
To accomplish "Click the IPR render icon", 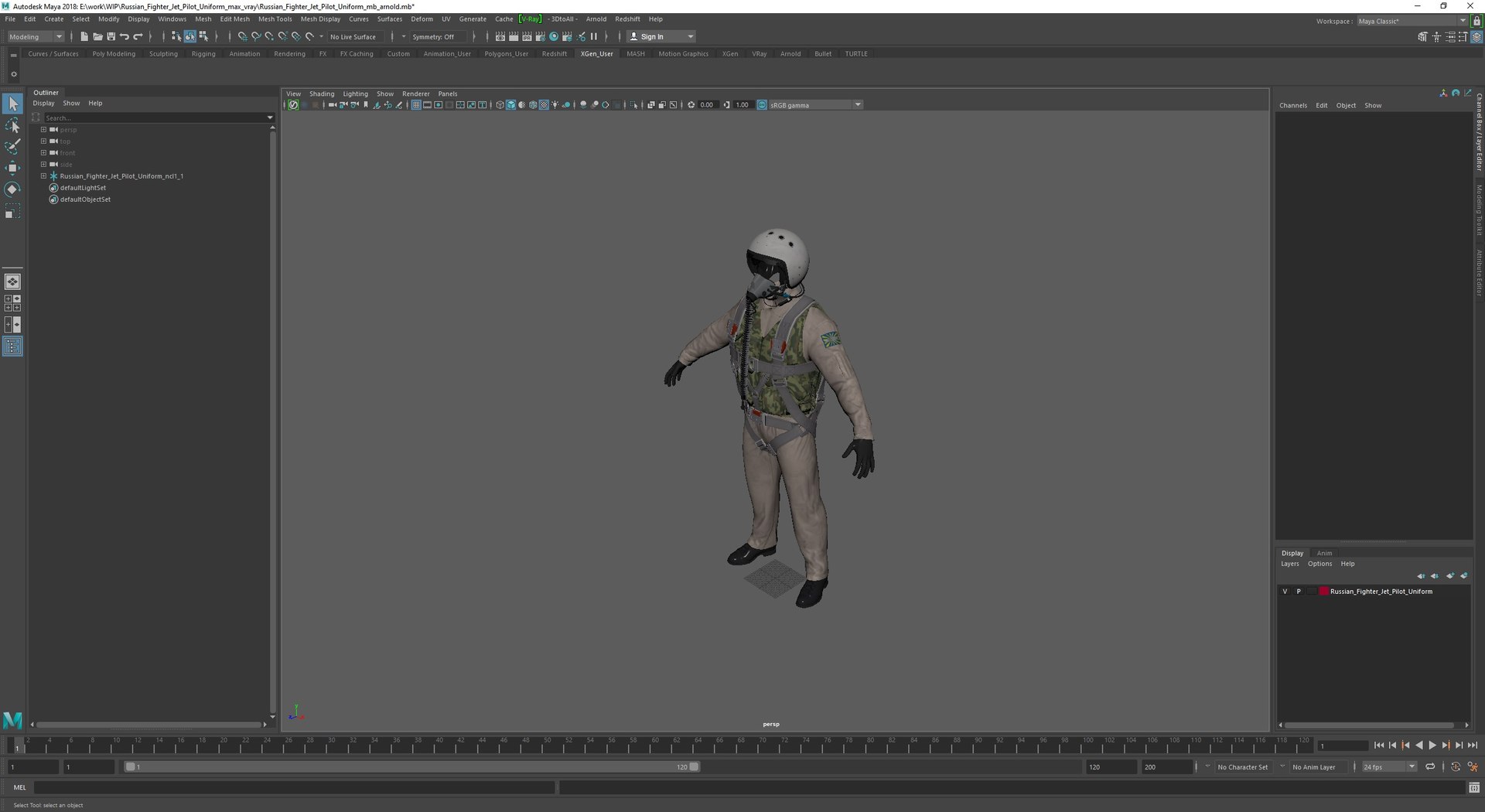I will pyautogui.click(x=527, y=36).
